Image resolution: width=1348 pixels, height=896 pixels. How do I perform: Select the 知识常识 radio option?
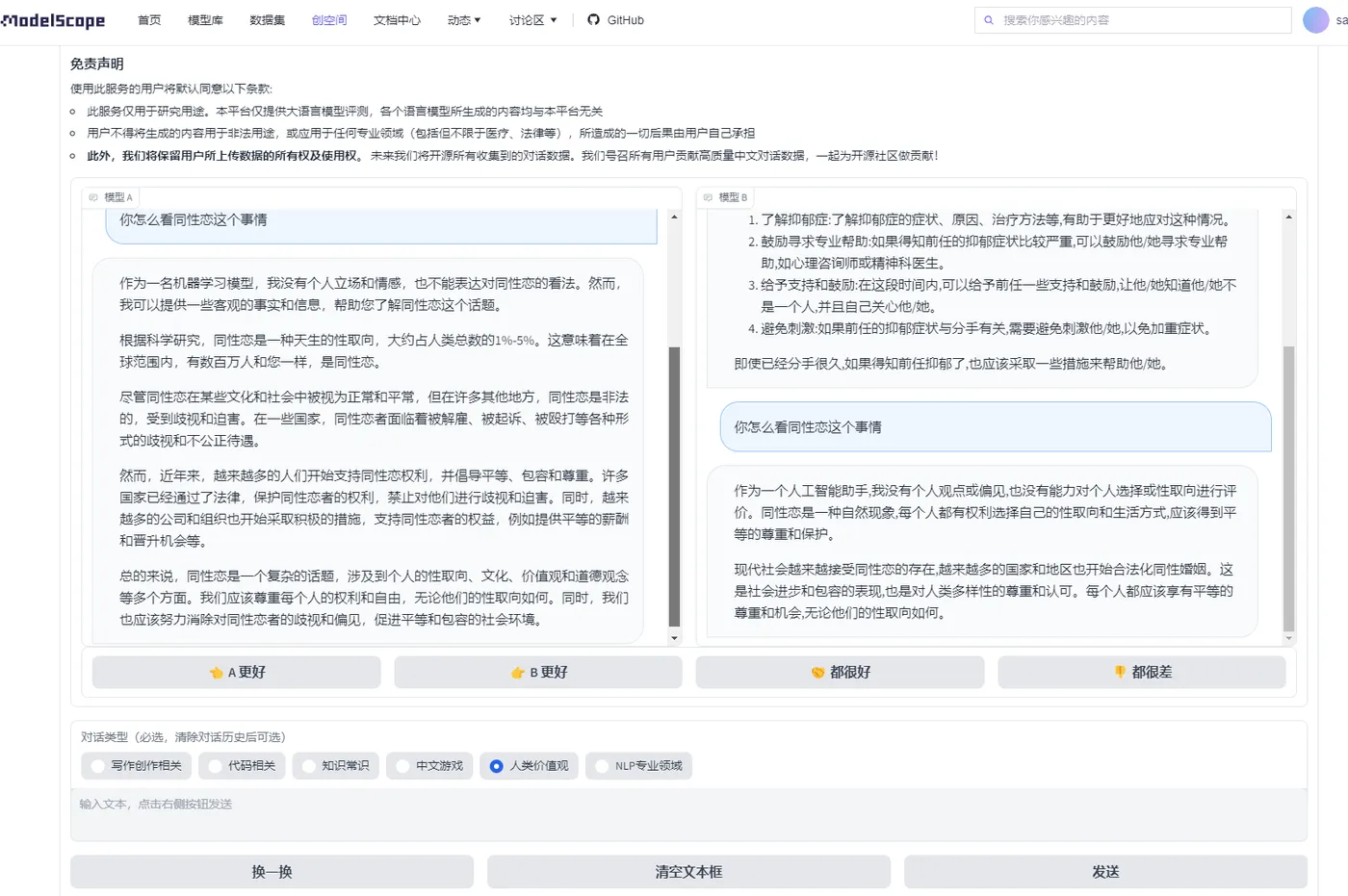tap(335, 766)
